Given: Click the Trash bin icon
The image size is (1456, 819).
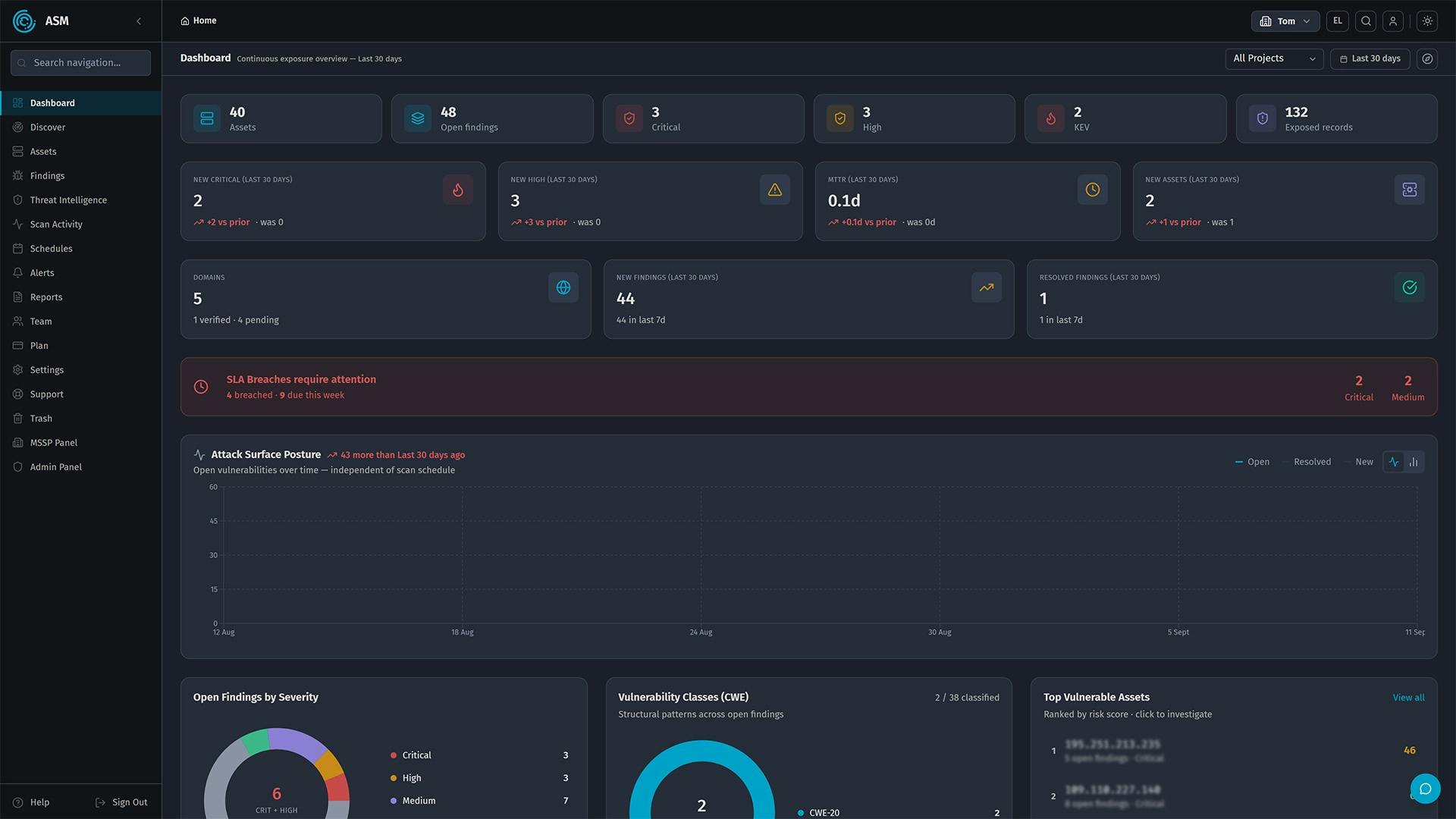Looking at the screenshot, I should 18,419.
